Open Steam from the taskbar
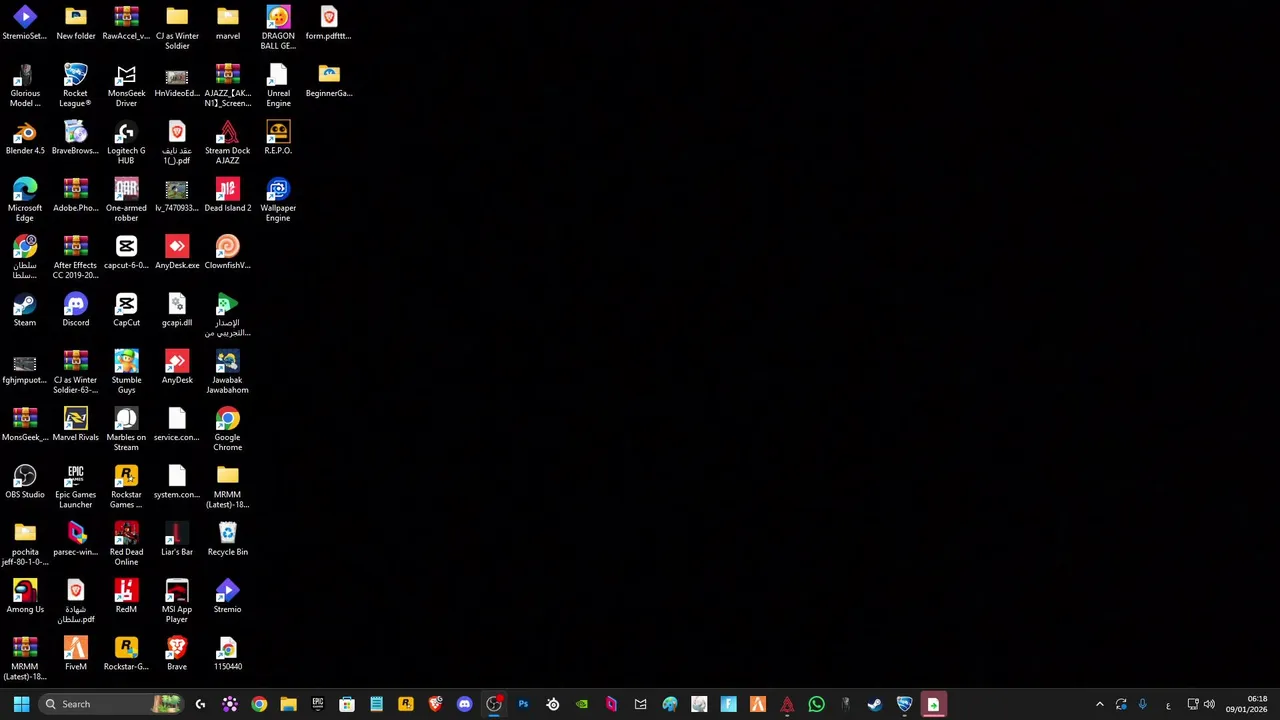Image resolution: width=1280 pixels, height=720 pixels. (875, 704)
